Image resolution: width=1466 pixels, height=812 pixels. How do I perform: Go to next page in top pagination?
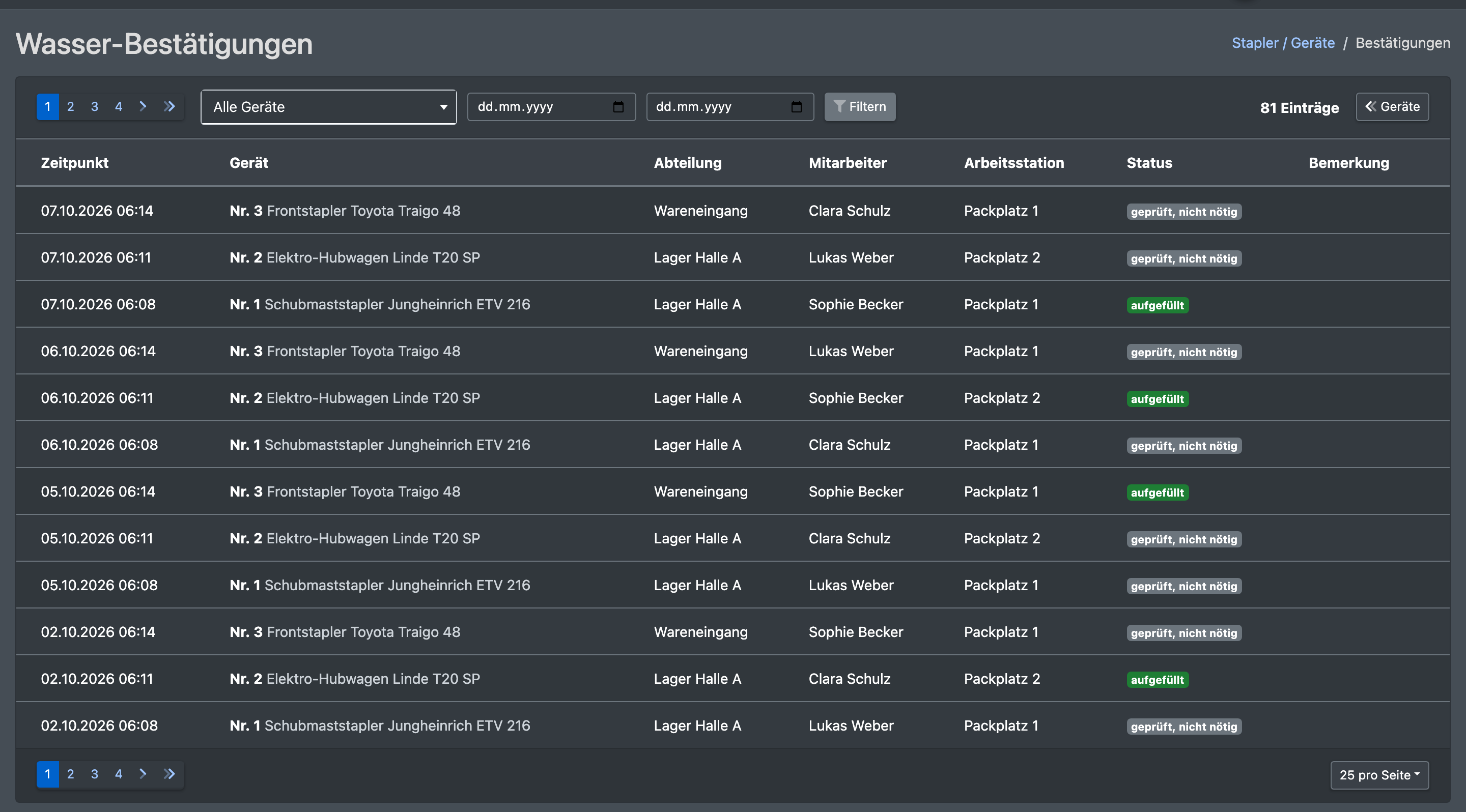pyautogui.click(x=143, y=106)
